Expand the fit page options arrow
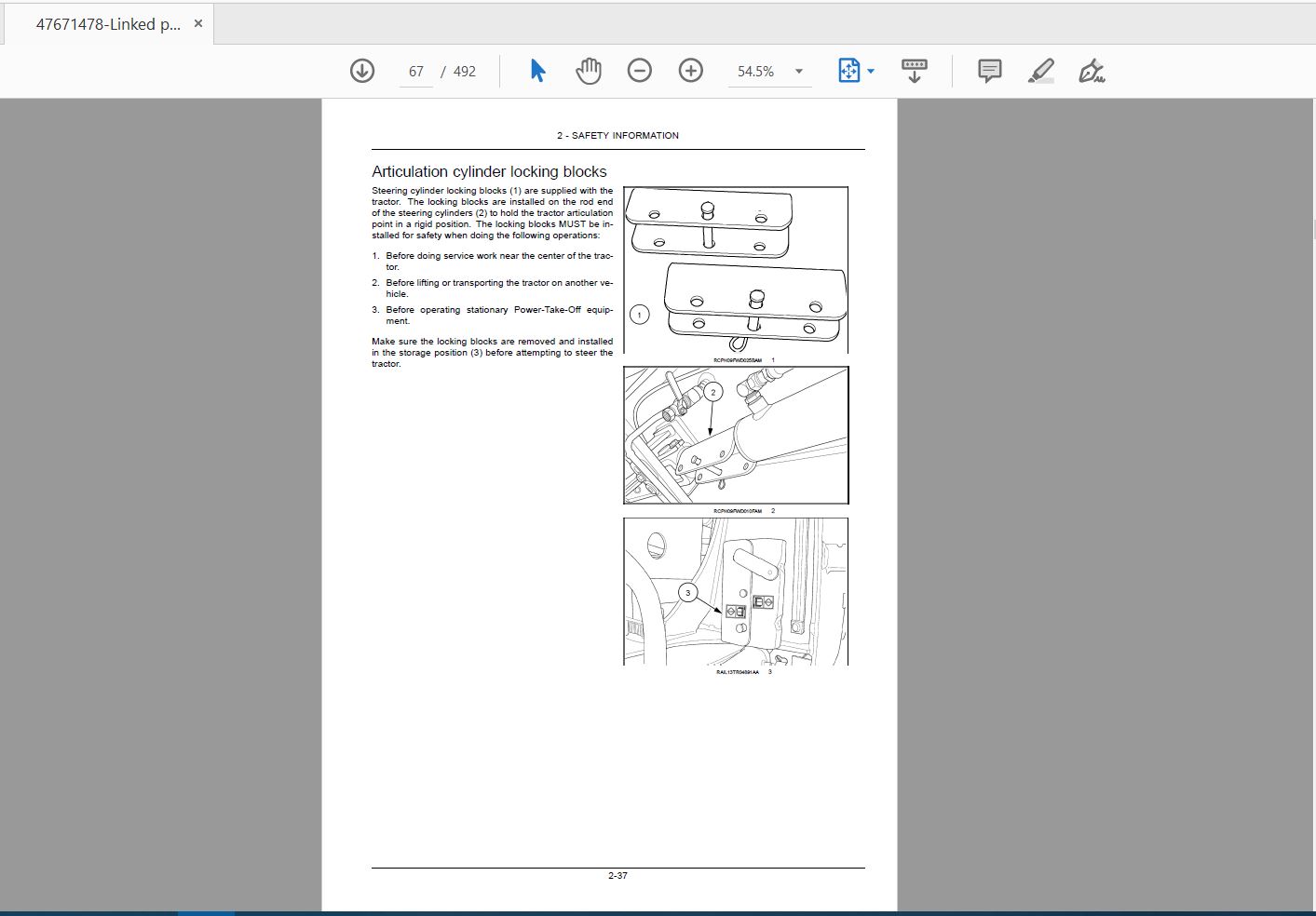1316x916 pixels. pyautogui.click(x=871, y=72)
